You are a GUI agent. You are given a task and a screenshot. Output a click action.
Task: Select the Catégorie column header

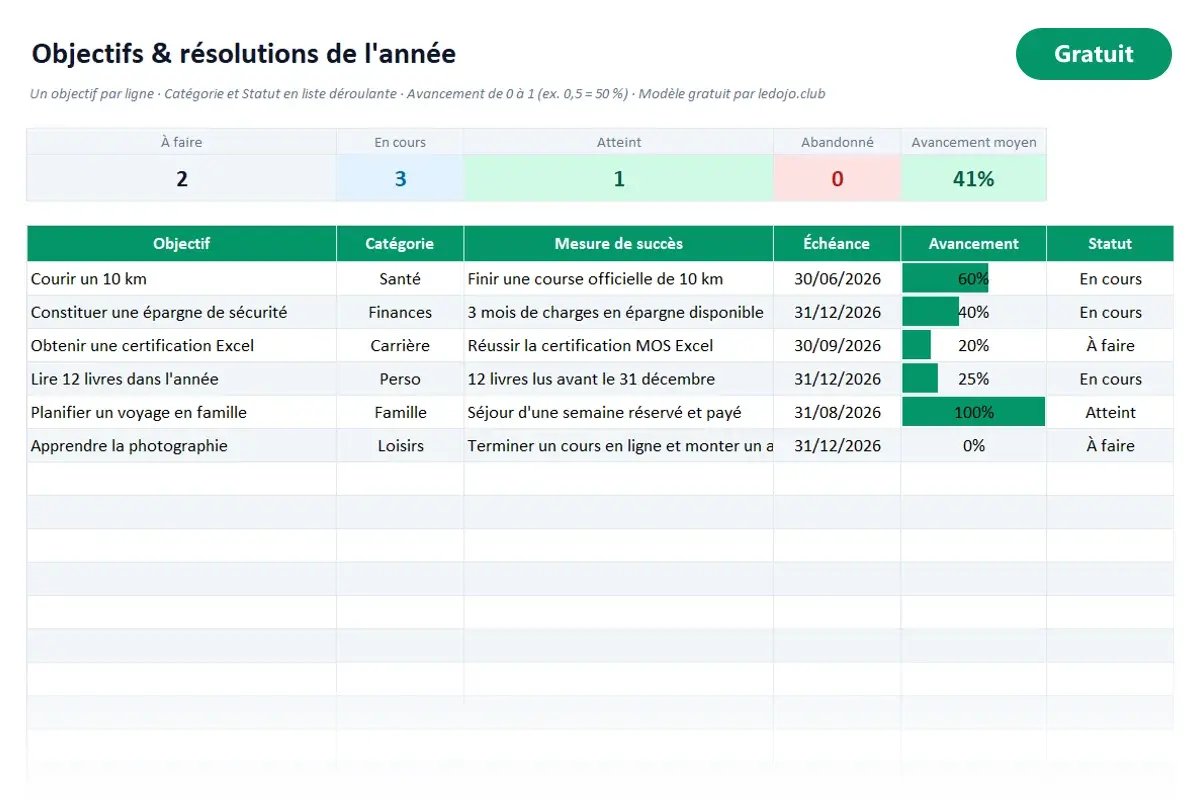point(400,243)
